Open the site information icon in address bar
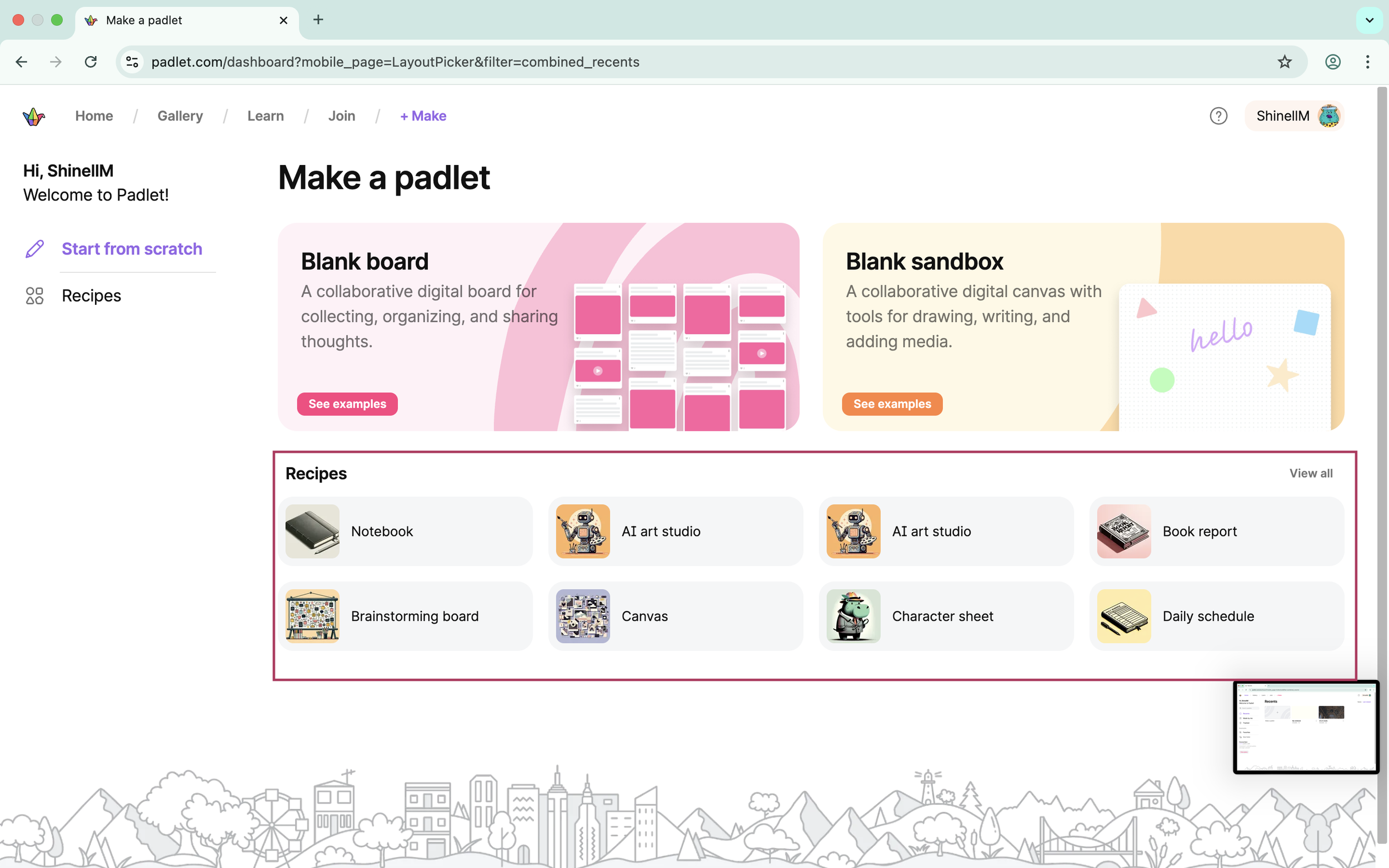Viewport: 1389px width, 868px height. 132,62
